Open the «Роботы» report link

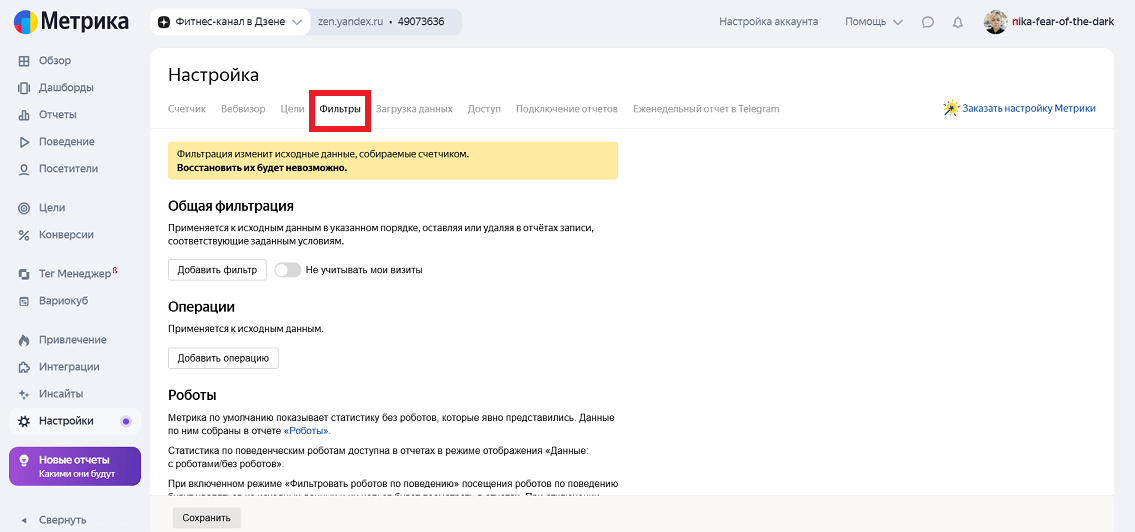click(306, 431)
